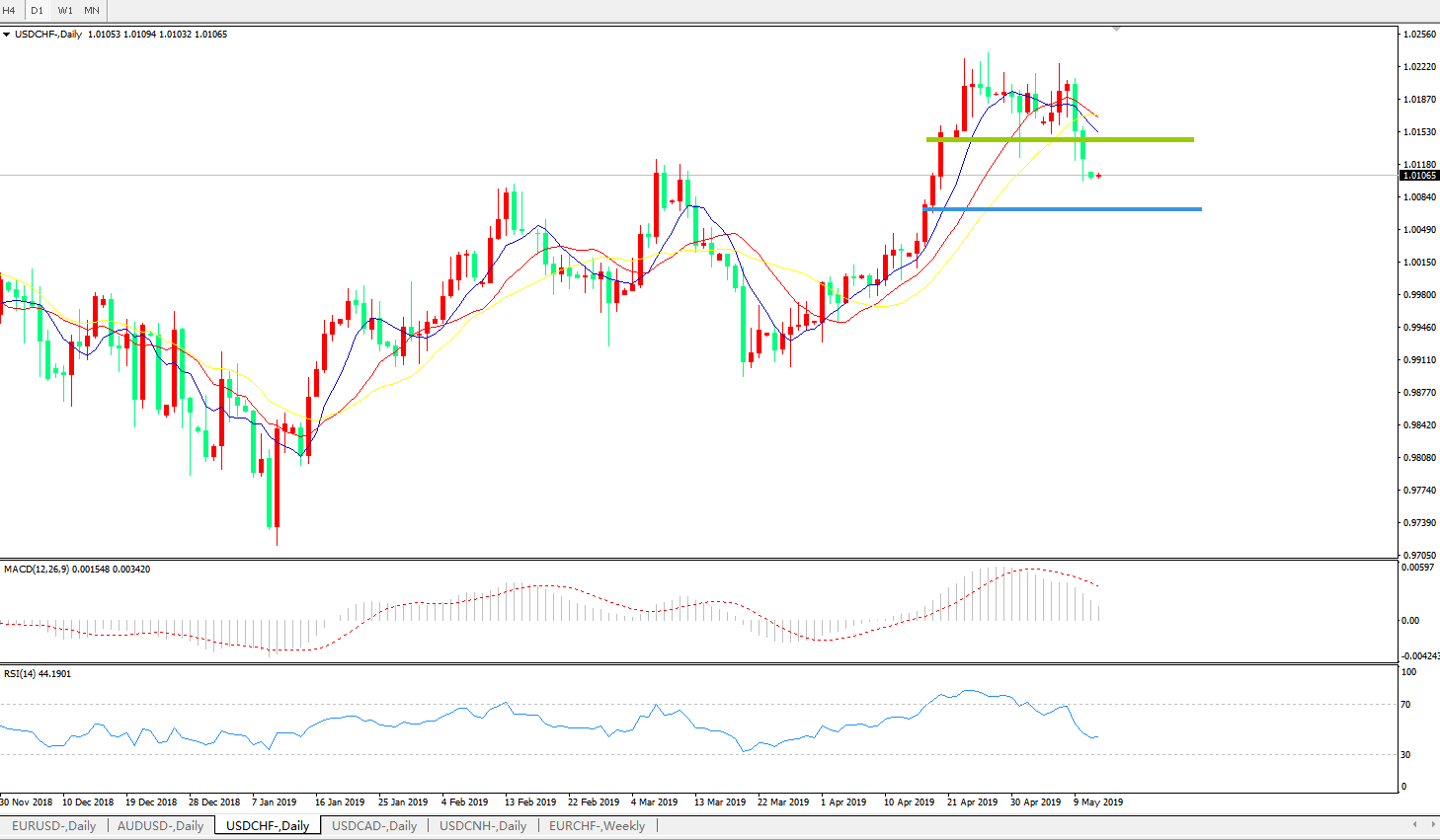
Task: Select the MN monthly timeframe
Action: (x=92, y=10)
